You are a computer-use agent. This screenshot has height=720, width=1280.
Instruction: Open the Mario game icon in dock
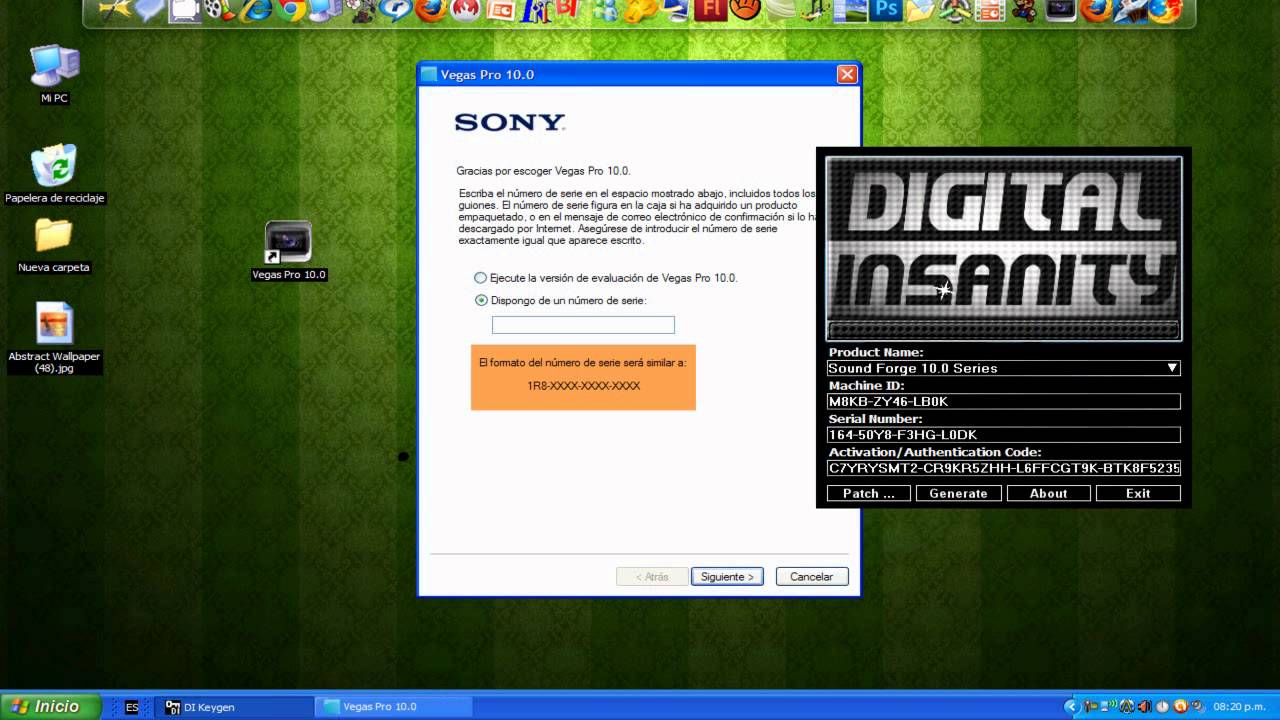1023,10
